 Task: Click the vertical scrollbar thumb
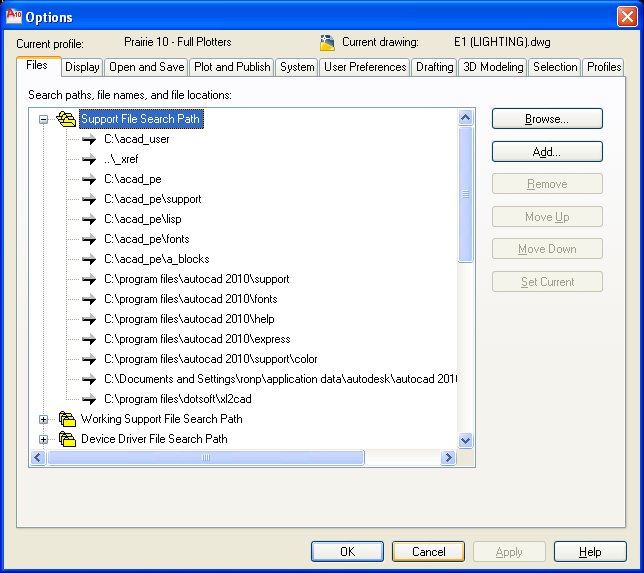pyautogui.click(x=465, y=194)
